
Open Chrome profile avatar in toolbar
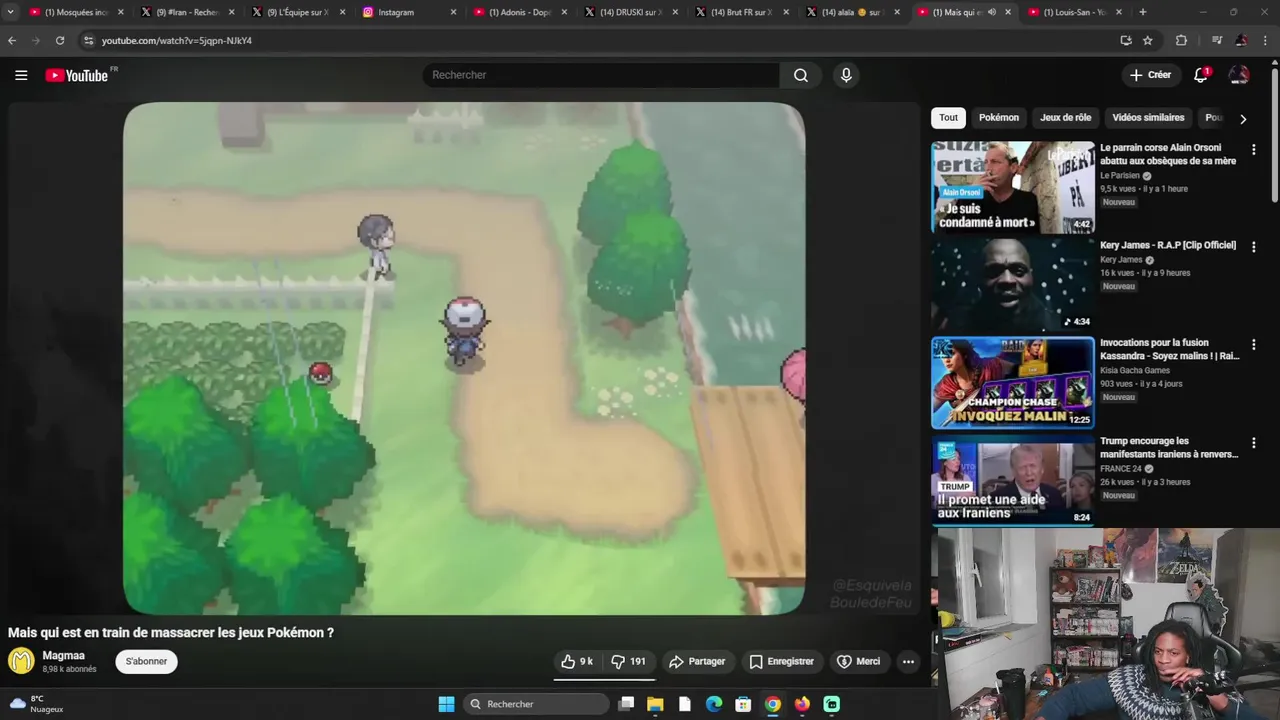[x=1241, y=40]
